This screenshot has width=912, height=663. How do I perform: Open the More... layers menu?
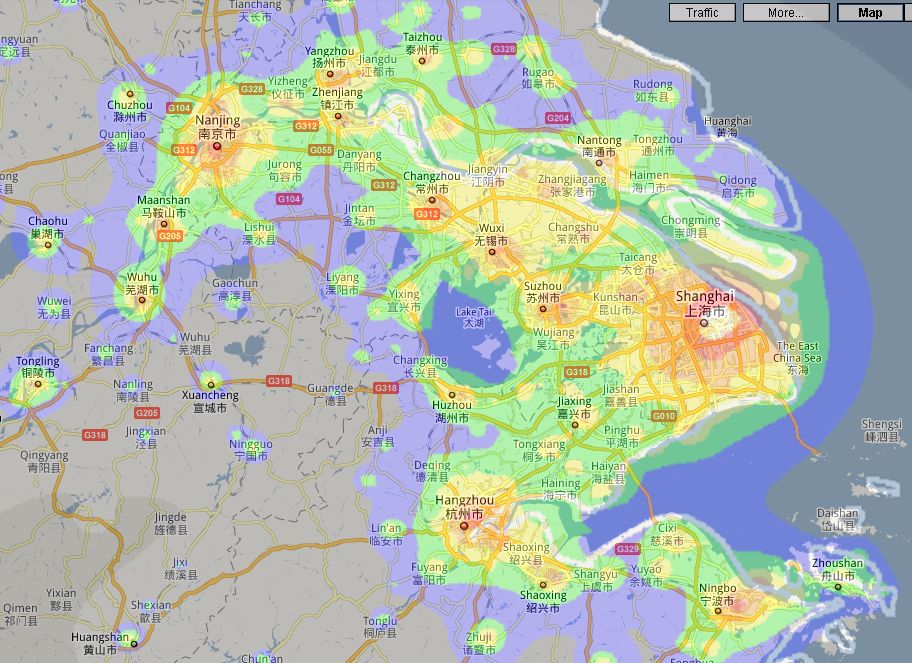[786, 13]
